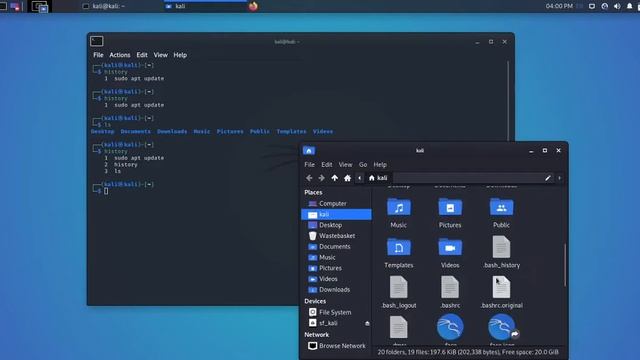Go up to parent folder
This screenshot has height=360, width=640.
coord(335,178)
